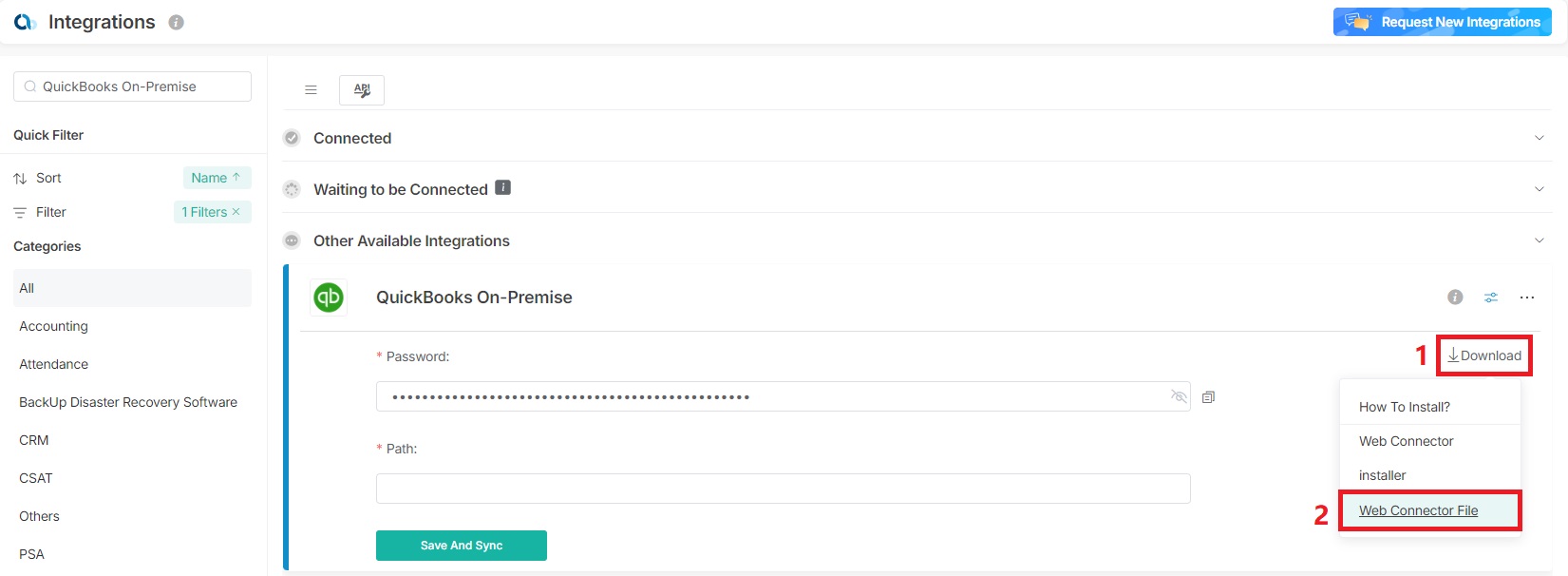Select the Accounting category
The height and width of the screenshot is (576, 1568).
tap(54, 326)
